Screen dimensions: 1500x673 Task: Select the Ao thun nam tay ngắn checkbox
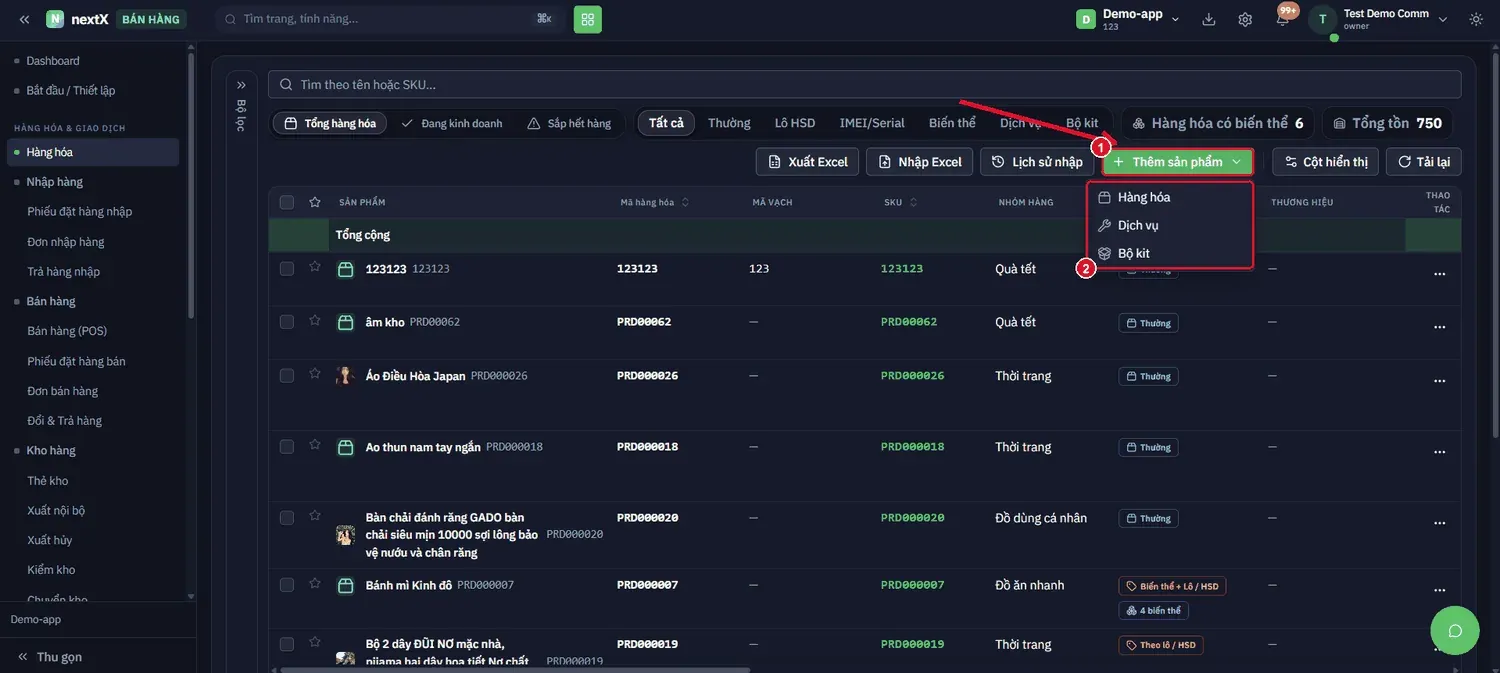point(287,447)
